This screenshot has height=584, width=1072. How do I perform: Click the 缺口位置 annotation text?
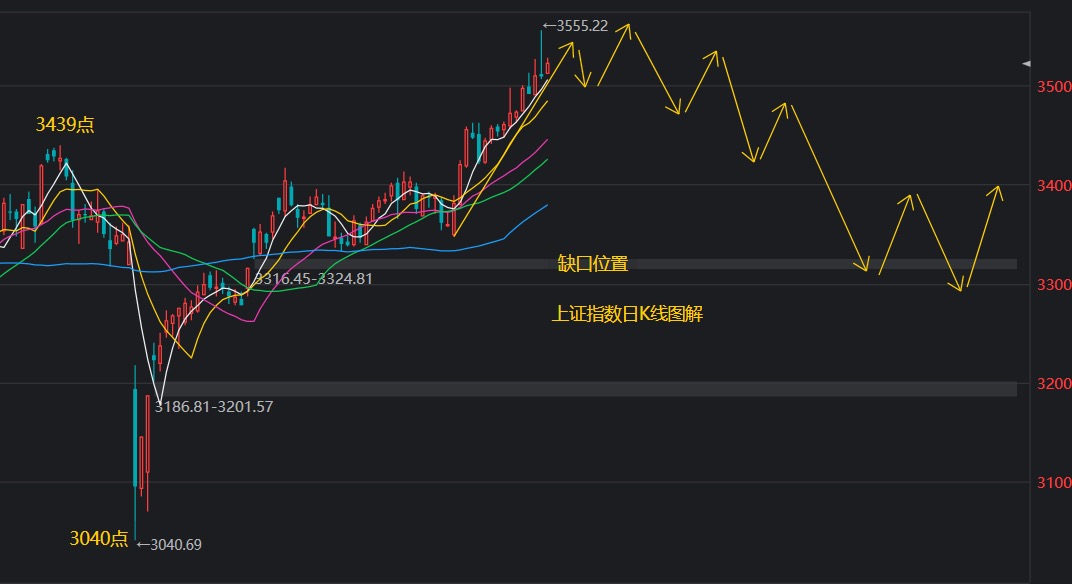tap(593, 264)
